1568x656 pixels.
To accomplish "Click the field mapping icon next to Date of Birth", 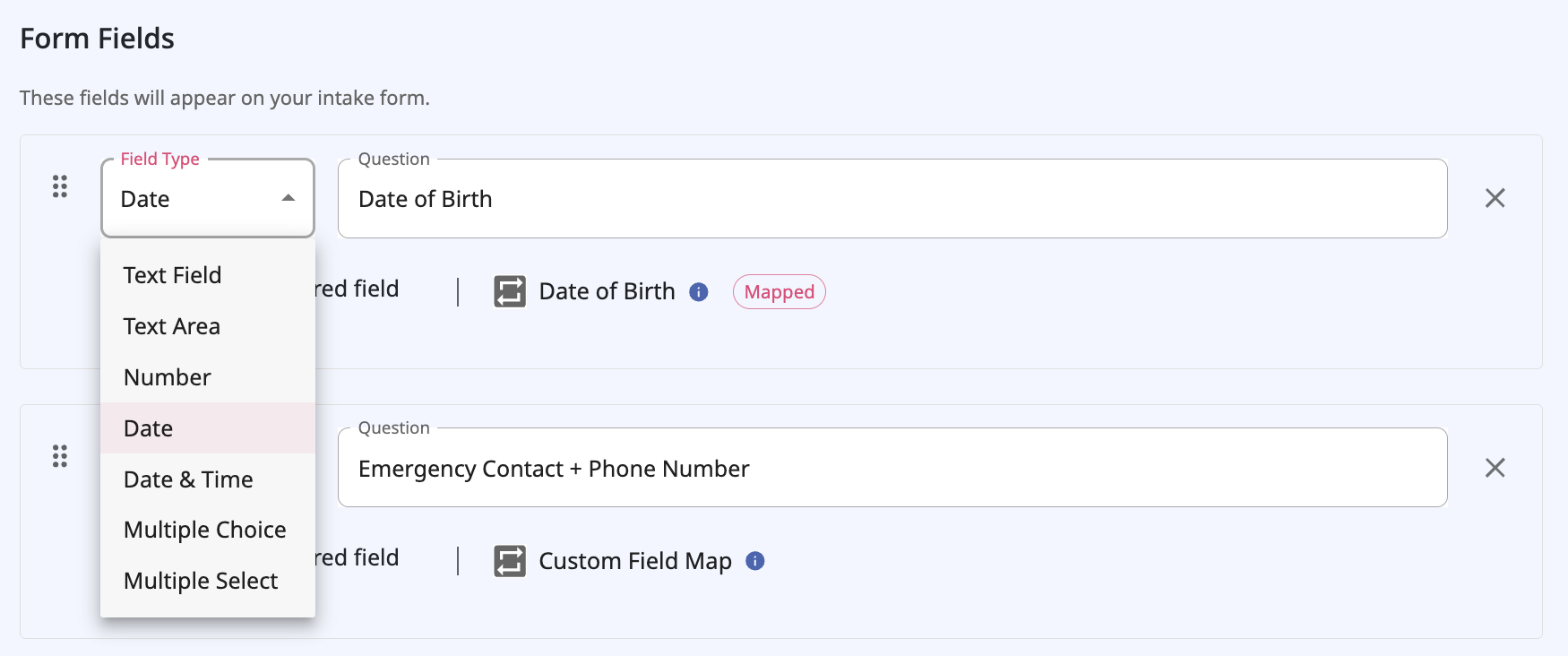I will tap(508, 291).
